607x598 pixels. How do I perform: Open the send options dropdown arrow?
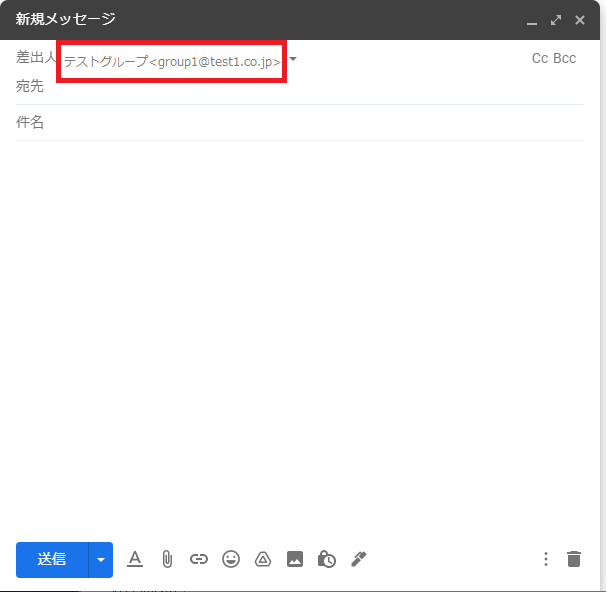click(x=101, y=559)
